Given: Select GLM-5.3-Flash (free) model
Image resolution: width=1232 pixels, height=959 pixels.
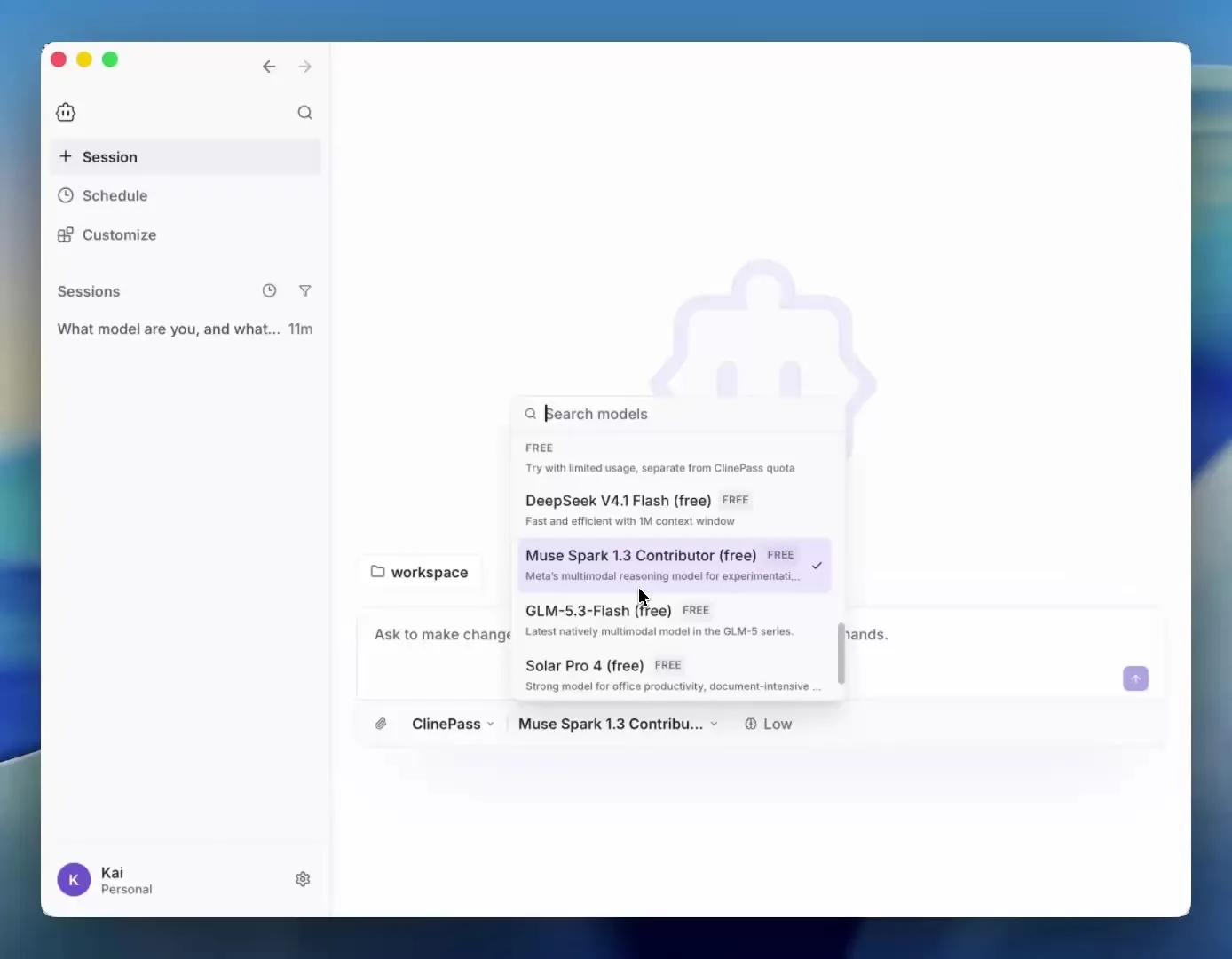Looking at the screenshot, I should pyautogui.click(x=675, y=620).
